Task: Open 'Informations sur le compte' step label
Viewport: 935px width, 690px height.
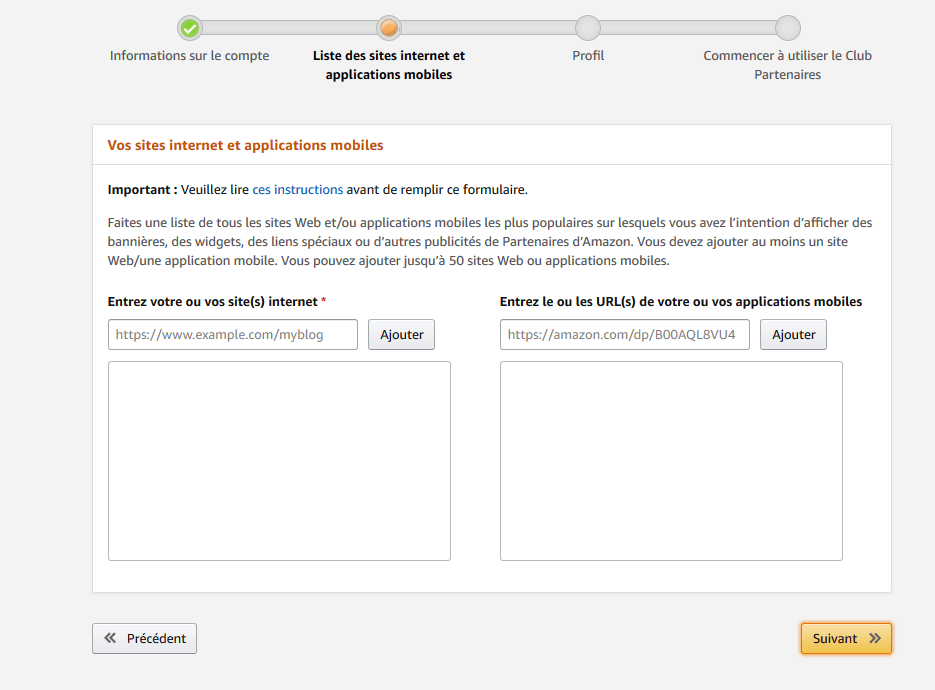Action: click(x=189, y=56)
